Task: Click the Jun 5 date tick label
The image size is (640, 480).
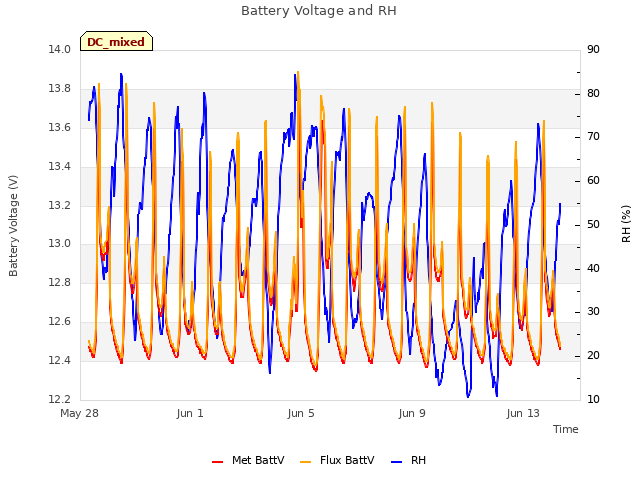Action: 301,413
